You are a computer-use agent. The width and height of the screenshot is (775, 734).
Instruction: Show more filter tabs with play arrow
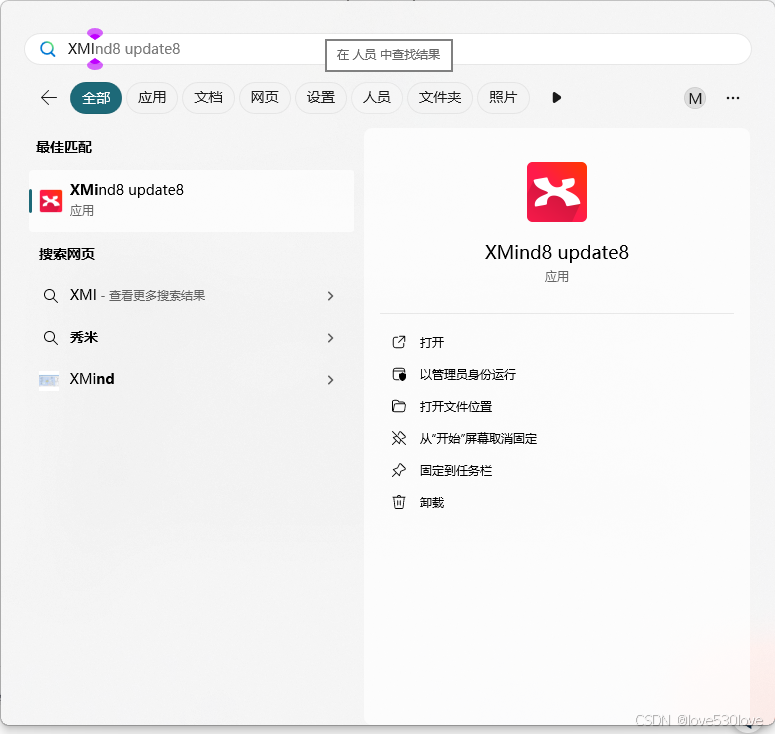click(557, 98)
